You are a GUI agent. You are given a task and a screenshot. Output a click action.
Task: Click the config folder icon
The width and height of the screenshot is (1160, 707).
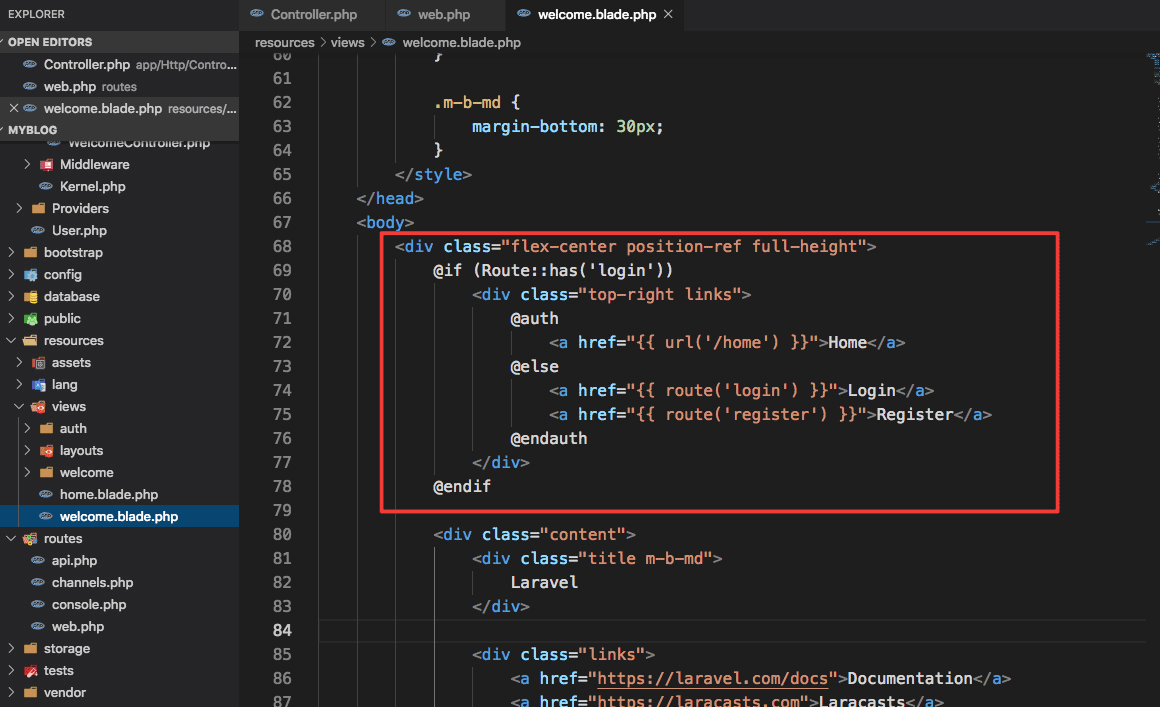32,274
